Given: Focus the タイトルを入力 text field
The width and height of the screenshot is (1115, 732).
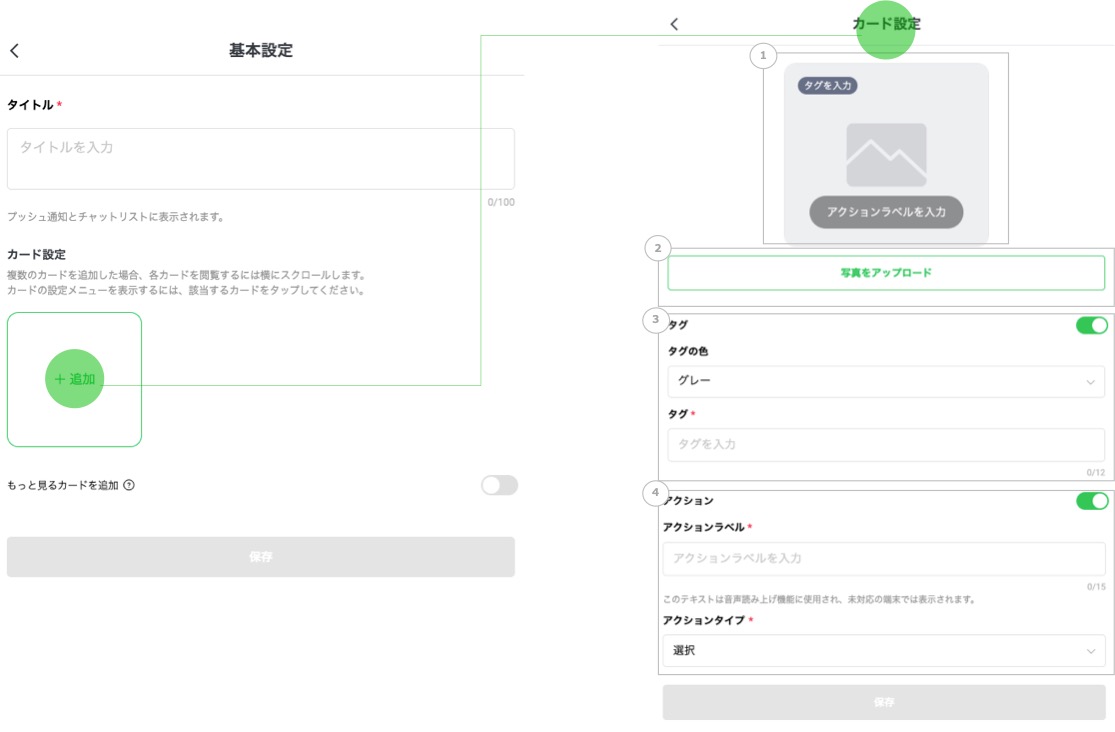Looking at the screenshot, I should pos(261,159).
